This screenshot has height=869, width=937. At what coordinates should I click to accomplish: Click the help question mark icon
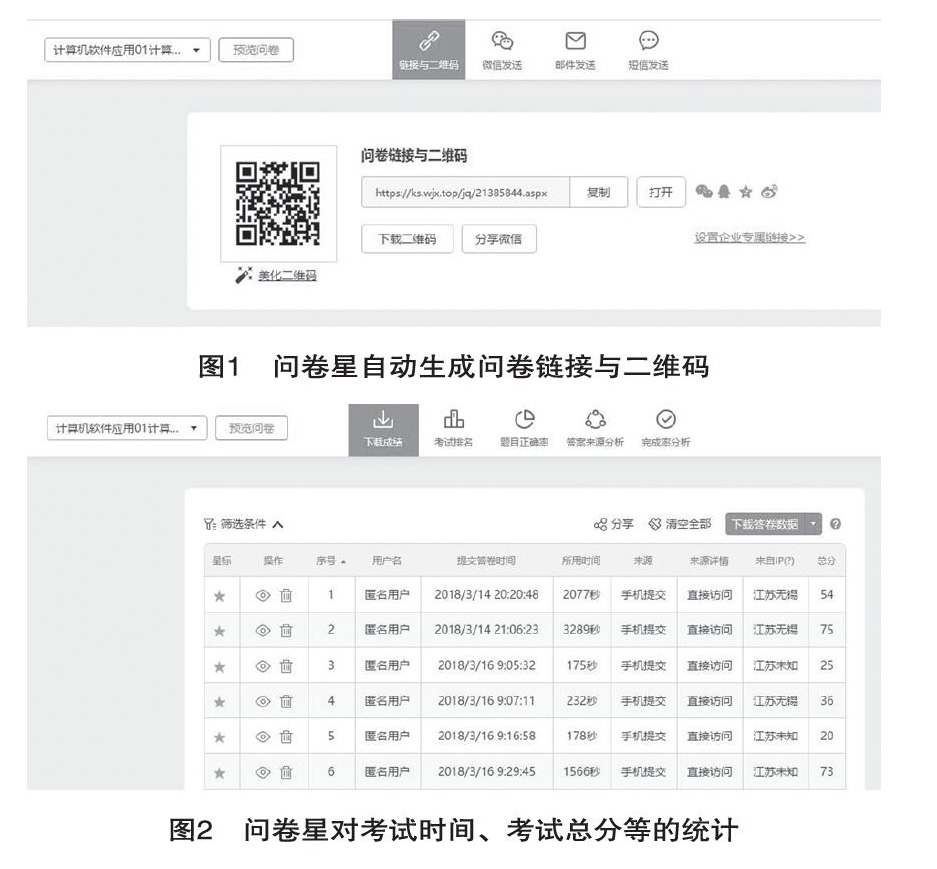(835, 524)
